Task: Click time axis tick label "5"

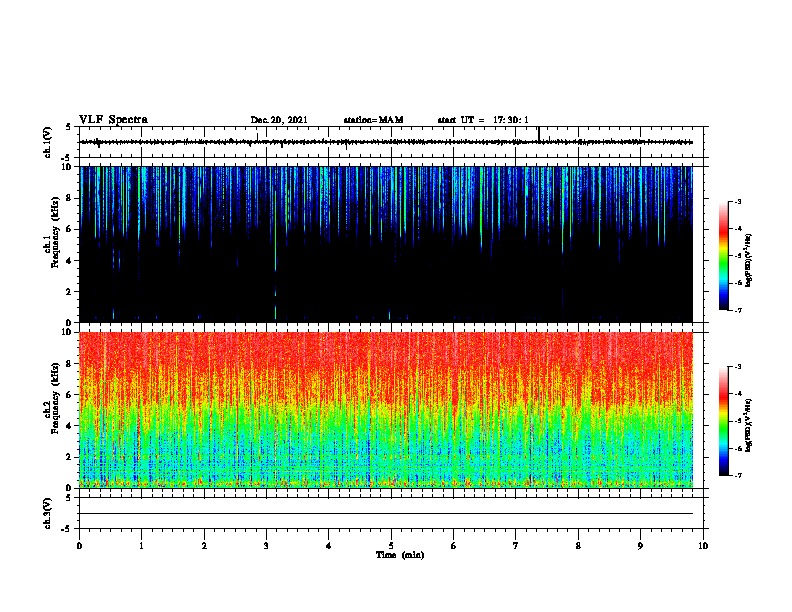Action: 391,546
